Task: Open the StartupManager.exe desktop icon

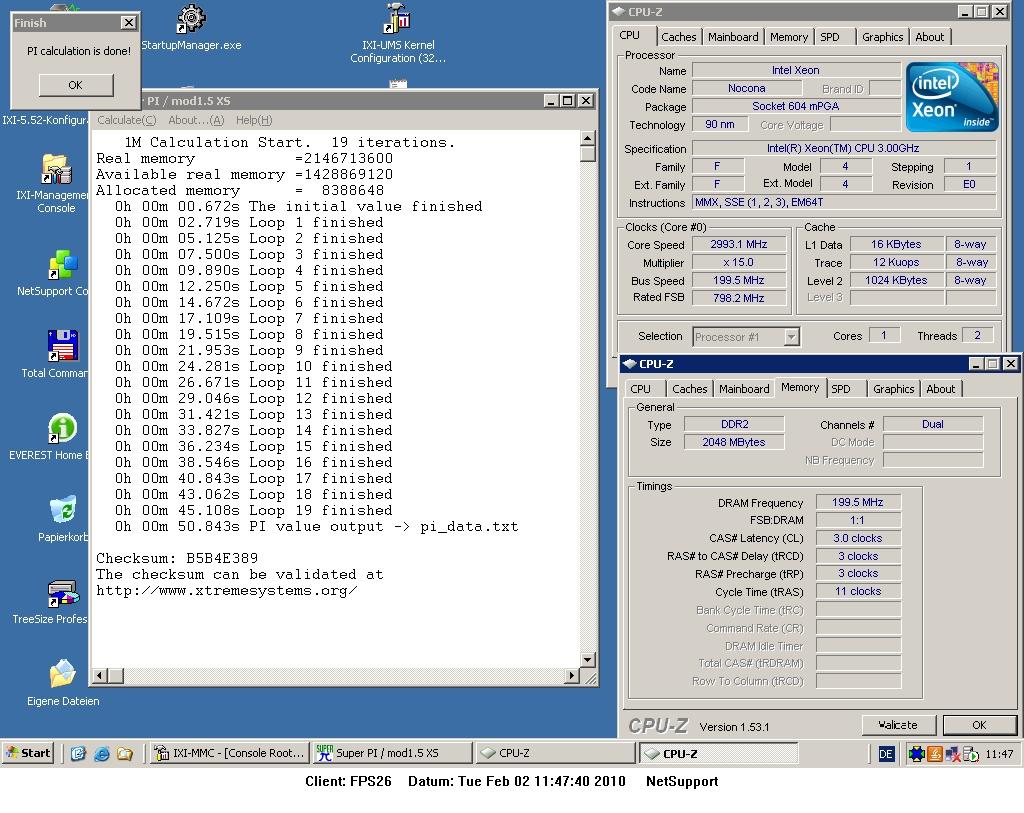Action: tap(191, 20)
